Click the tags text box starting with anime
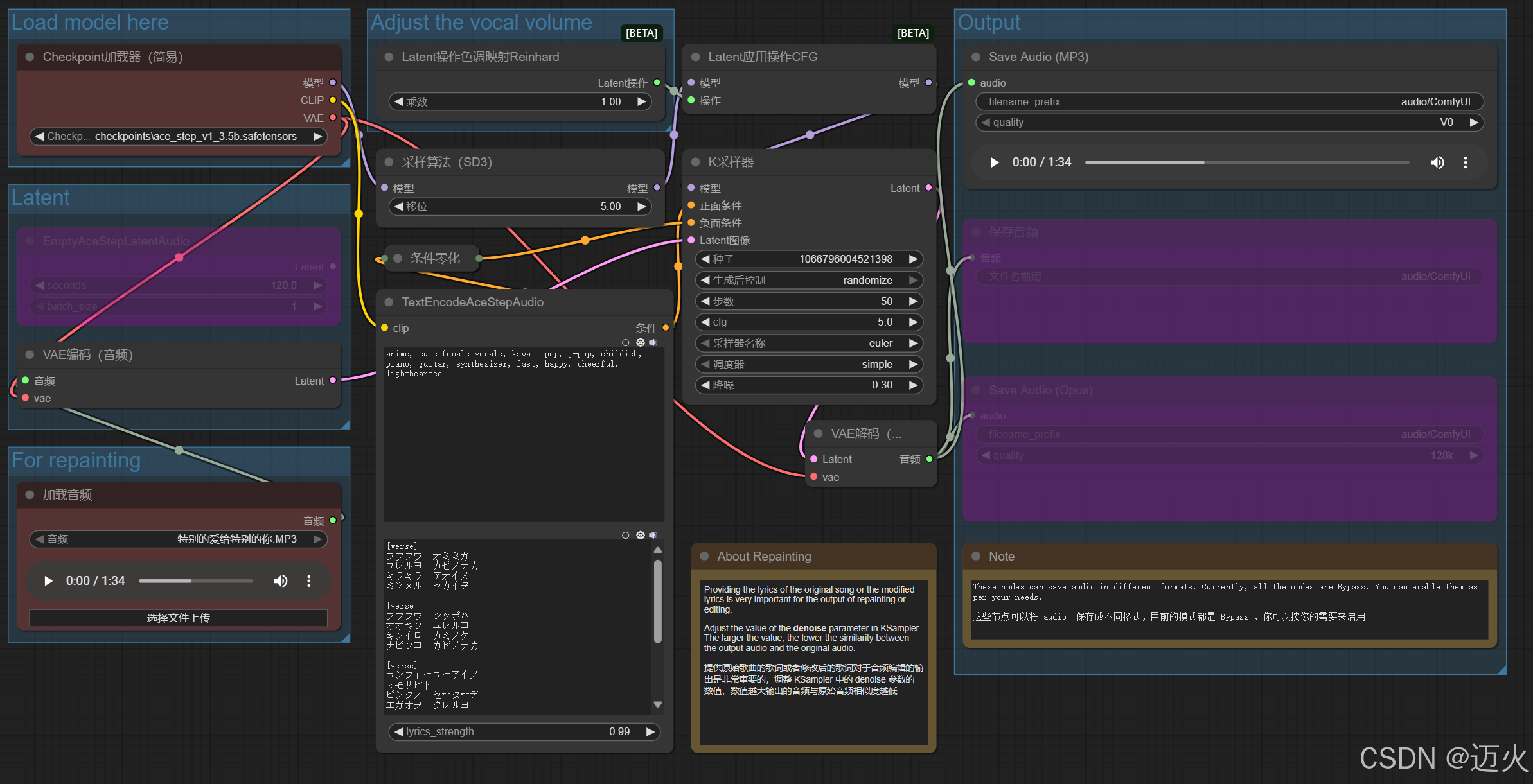Screen dimensions: 1533x784 tap(524, 434)
